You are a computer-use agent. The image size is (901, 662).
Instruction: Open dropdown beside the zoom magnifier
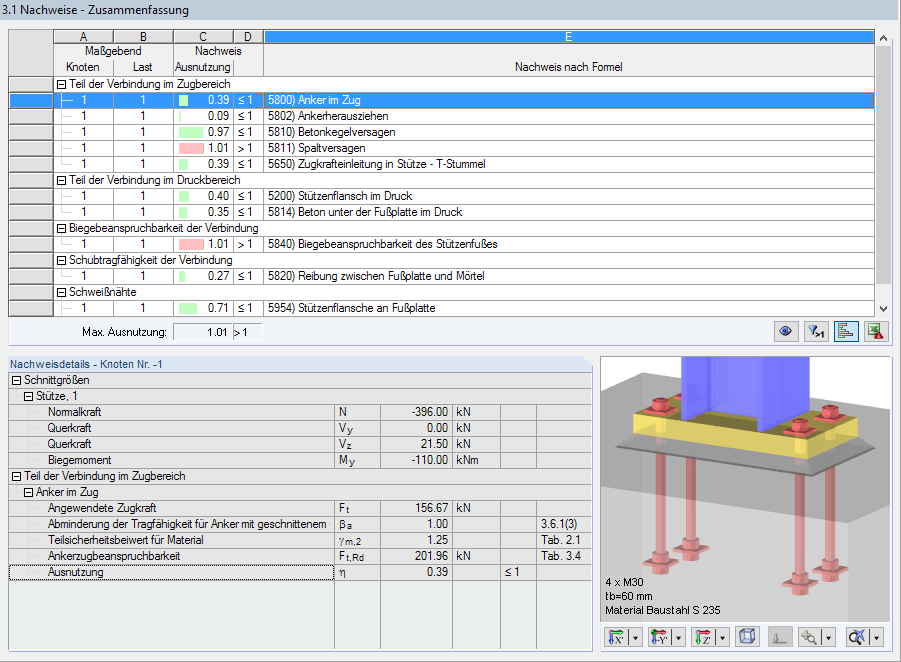pyautogui.click(x=828, y=637)
